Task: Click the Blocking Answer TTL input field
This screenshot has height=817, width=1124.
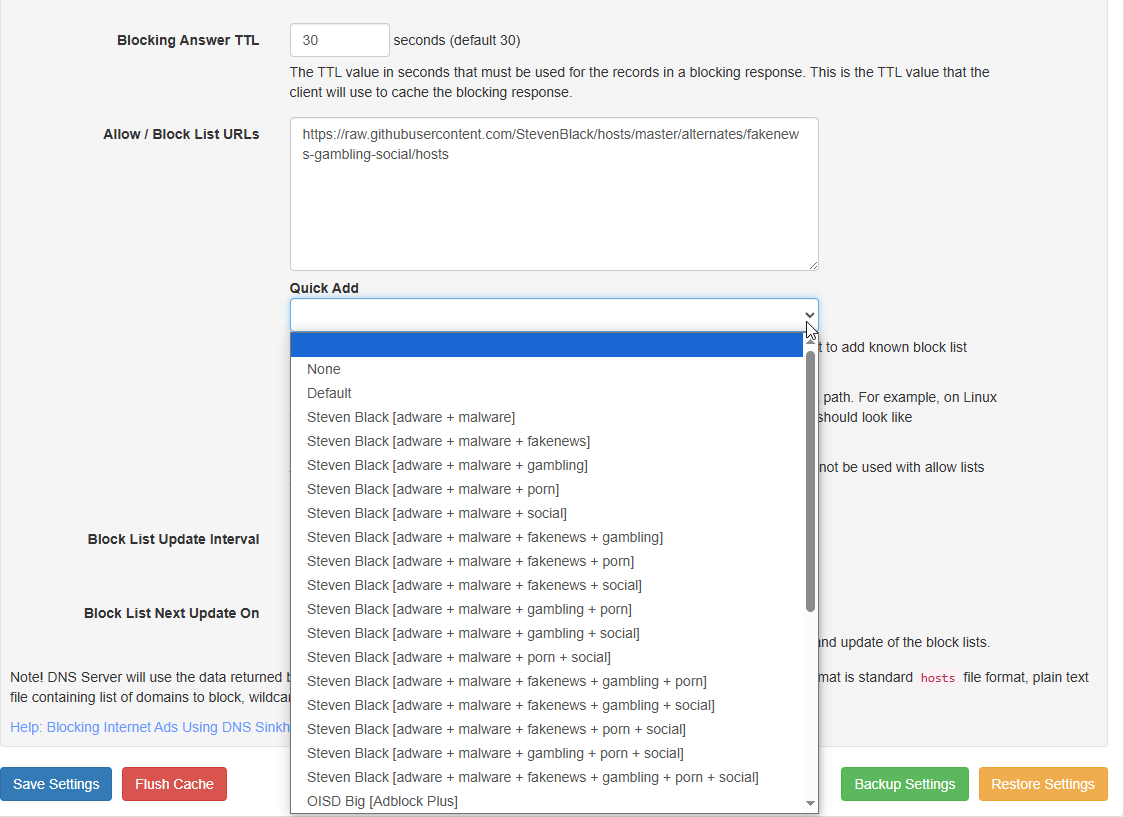Action: coord(340,40)
